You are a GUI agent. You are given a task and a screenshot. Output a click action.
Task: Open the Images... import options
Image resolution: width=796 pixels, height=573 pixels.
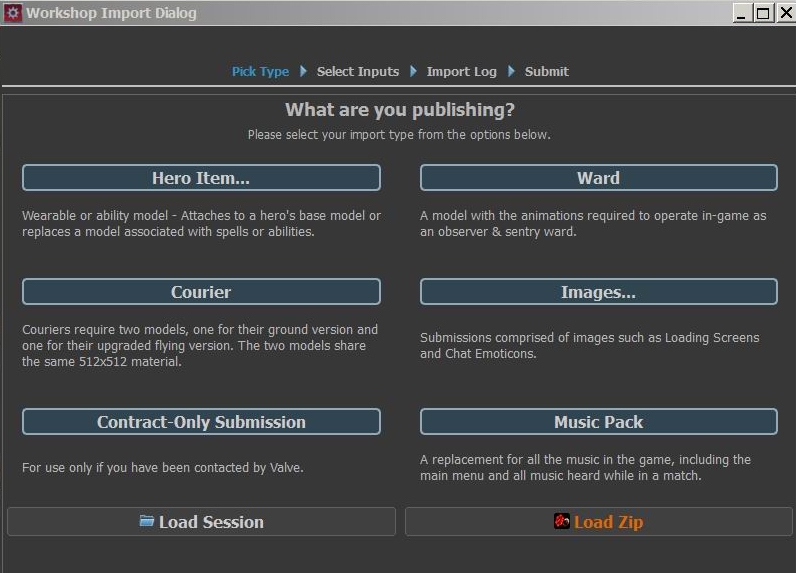point(598,292)
